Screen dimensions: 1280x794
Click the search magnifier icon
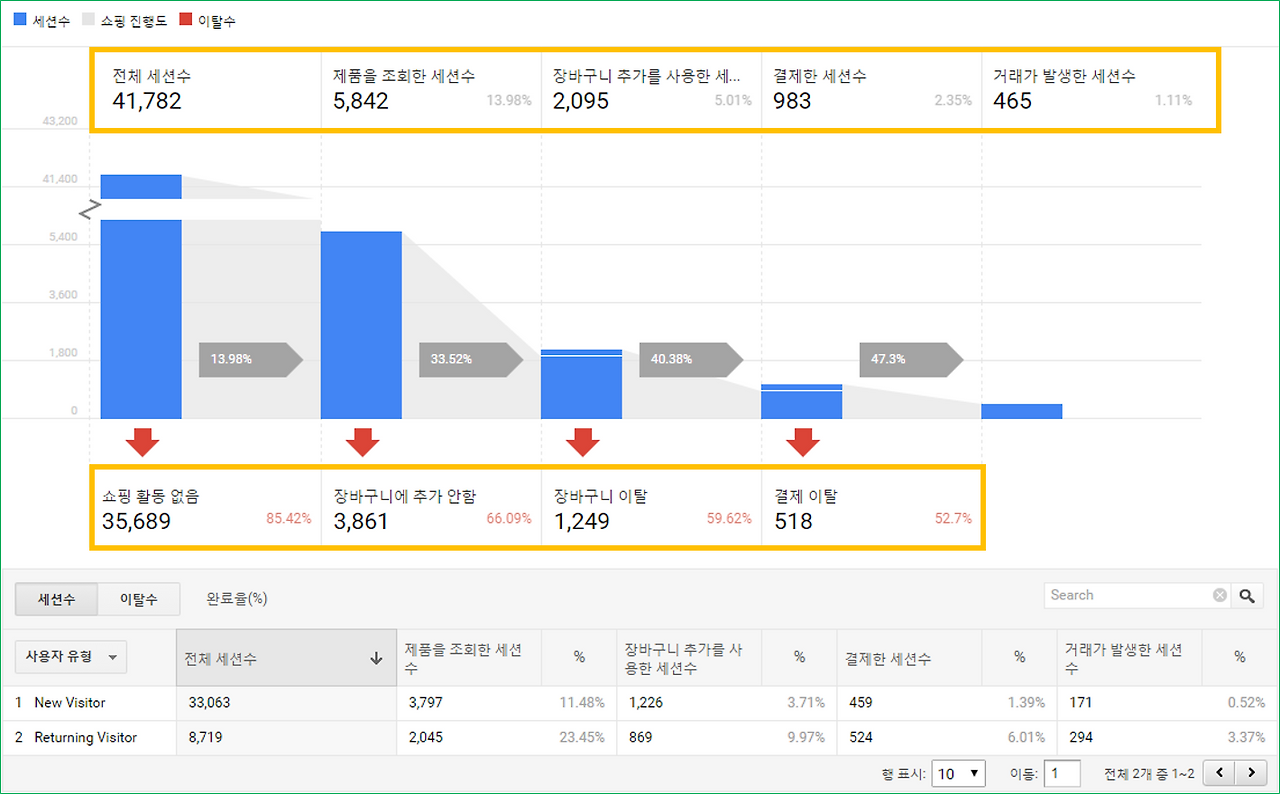coord(1247,594)
